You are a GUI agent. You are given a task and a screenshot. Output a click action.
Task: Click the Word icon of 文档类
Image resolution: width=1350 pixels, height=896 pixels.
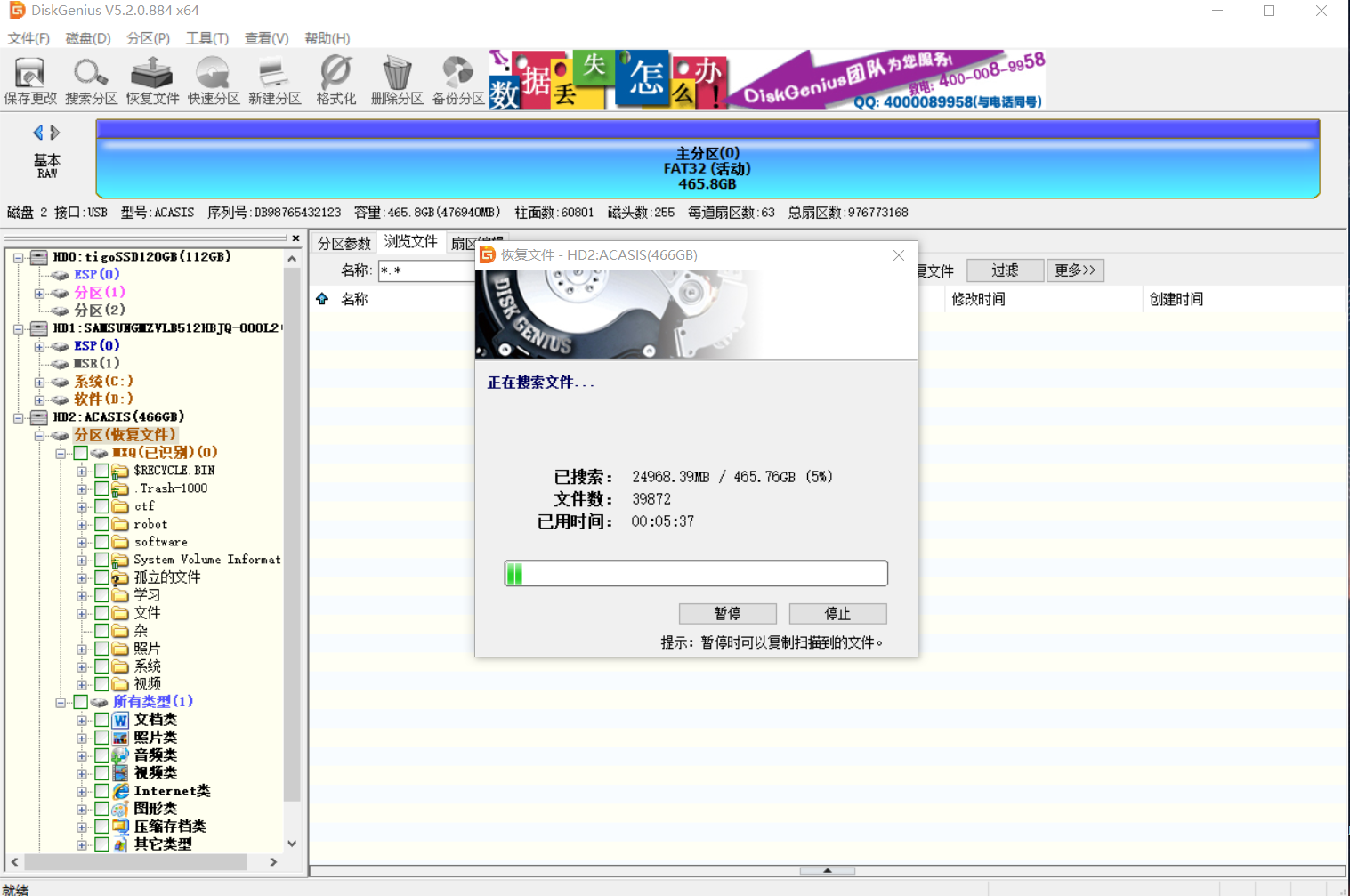point(120,720)
